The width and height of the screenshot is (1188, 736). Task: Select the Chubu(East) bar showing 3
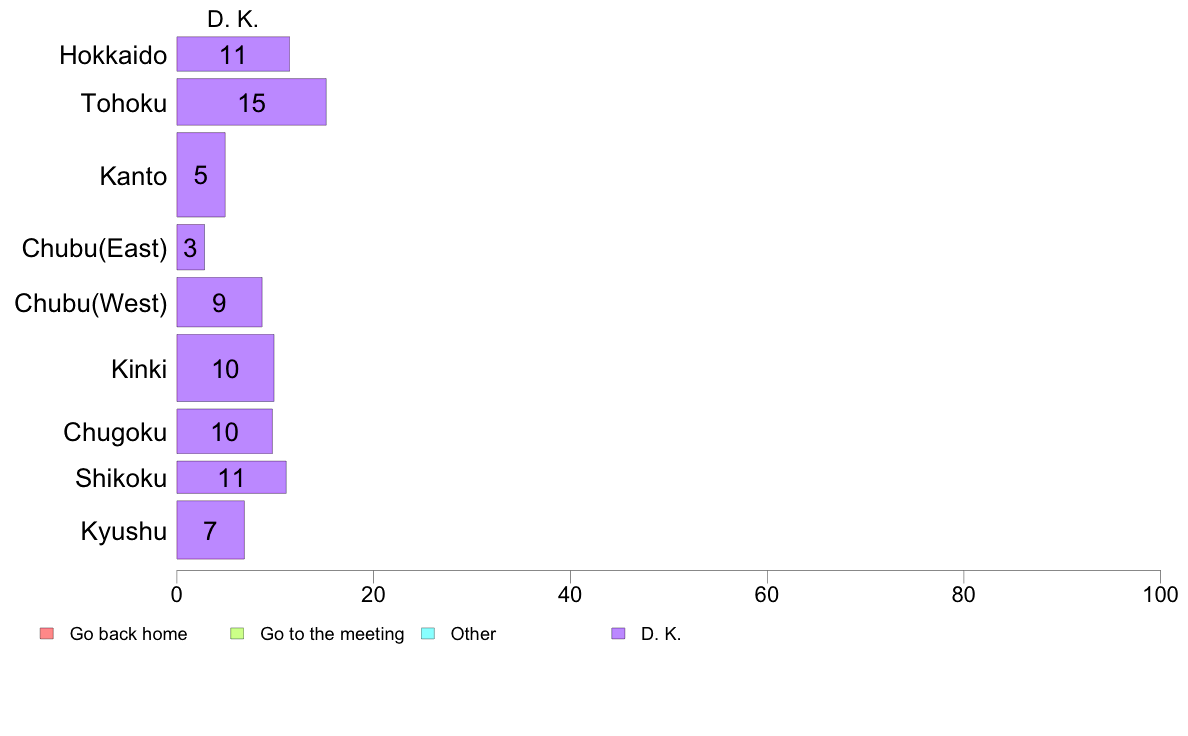click(191, 247)
